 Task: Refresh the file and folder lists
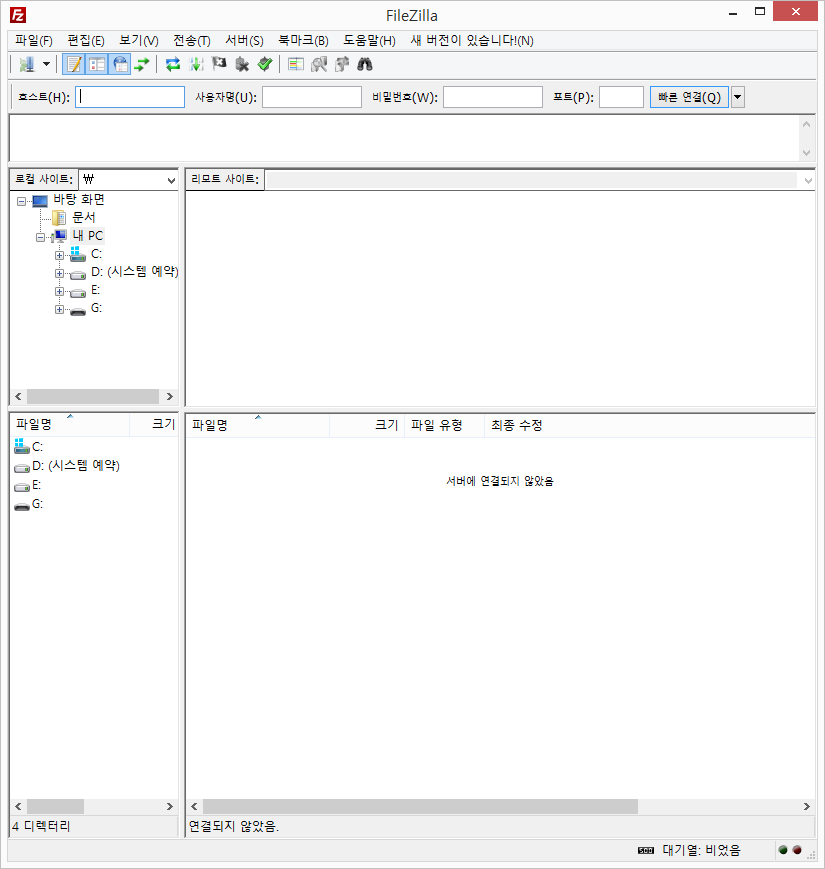tap(173, 65)
